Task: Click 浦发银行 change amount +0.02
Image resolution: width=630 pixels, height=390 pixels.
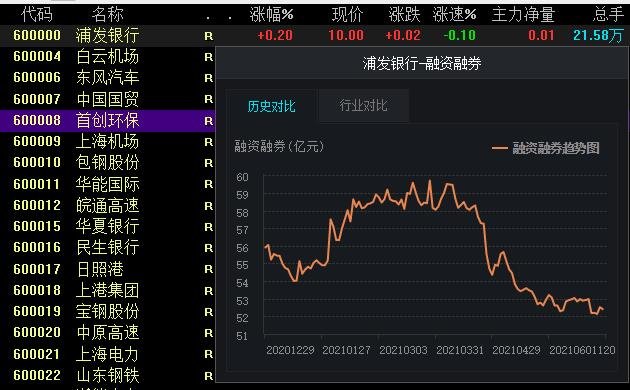Action: [403, 35]
